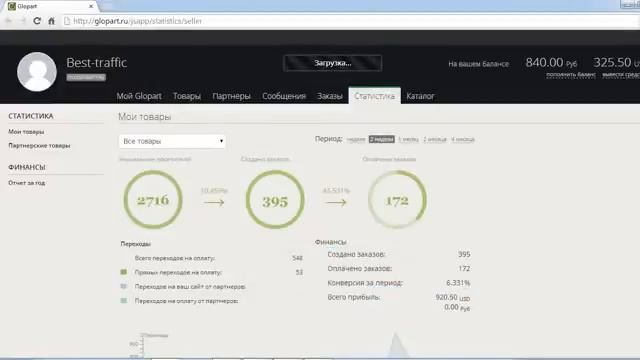Viewport: 640px width, 360px height.
Task: Click the 840.00 Руб balance amount
Action: coord(551,62)
